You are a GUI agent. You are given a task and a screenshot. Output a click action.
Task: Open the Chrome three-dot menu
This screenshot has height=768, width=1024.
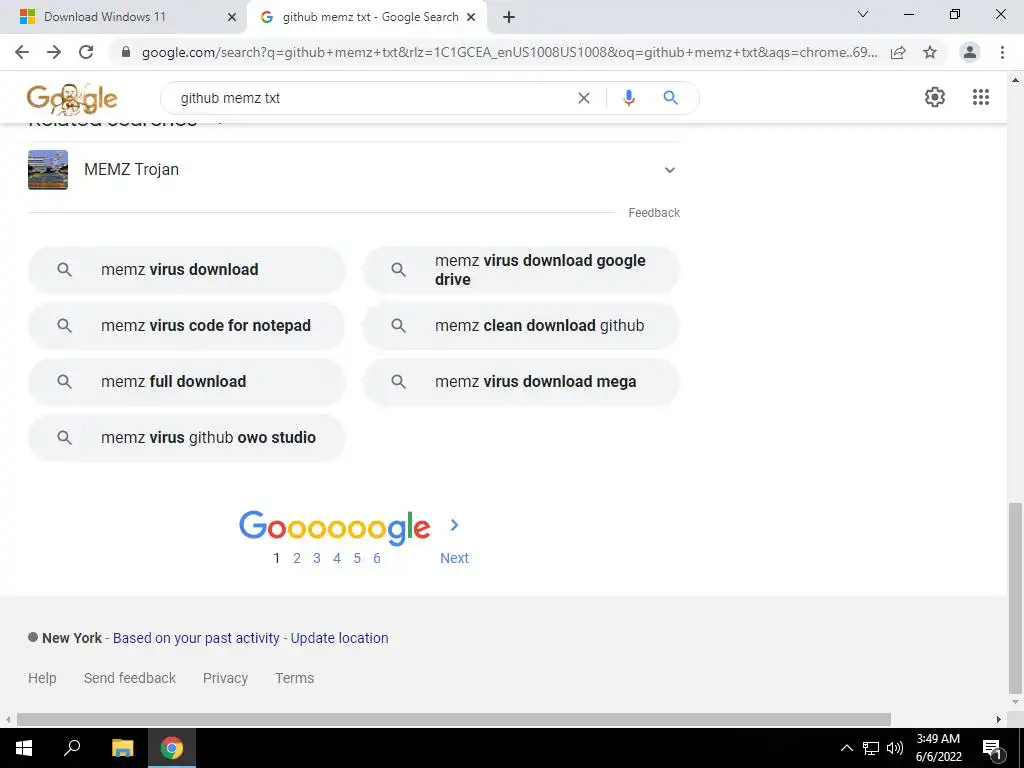[x=1002, y=52]
